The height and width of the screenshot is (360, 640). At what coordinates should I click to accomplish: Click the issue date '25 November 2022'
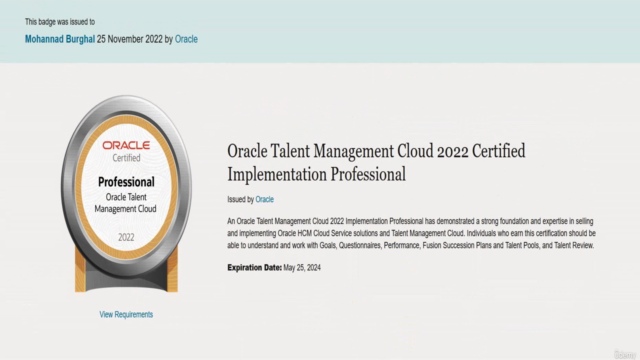[130, 39]
